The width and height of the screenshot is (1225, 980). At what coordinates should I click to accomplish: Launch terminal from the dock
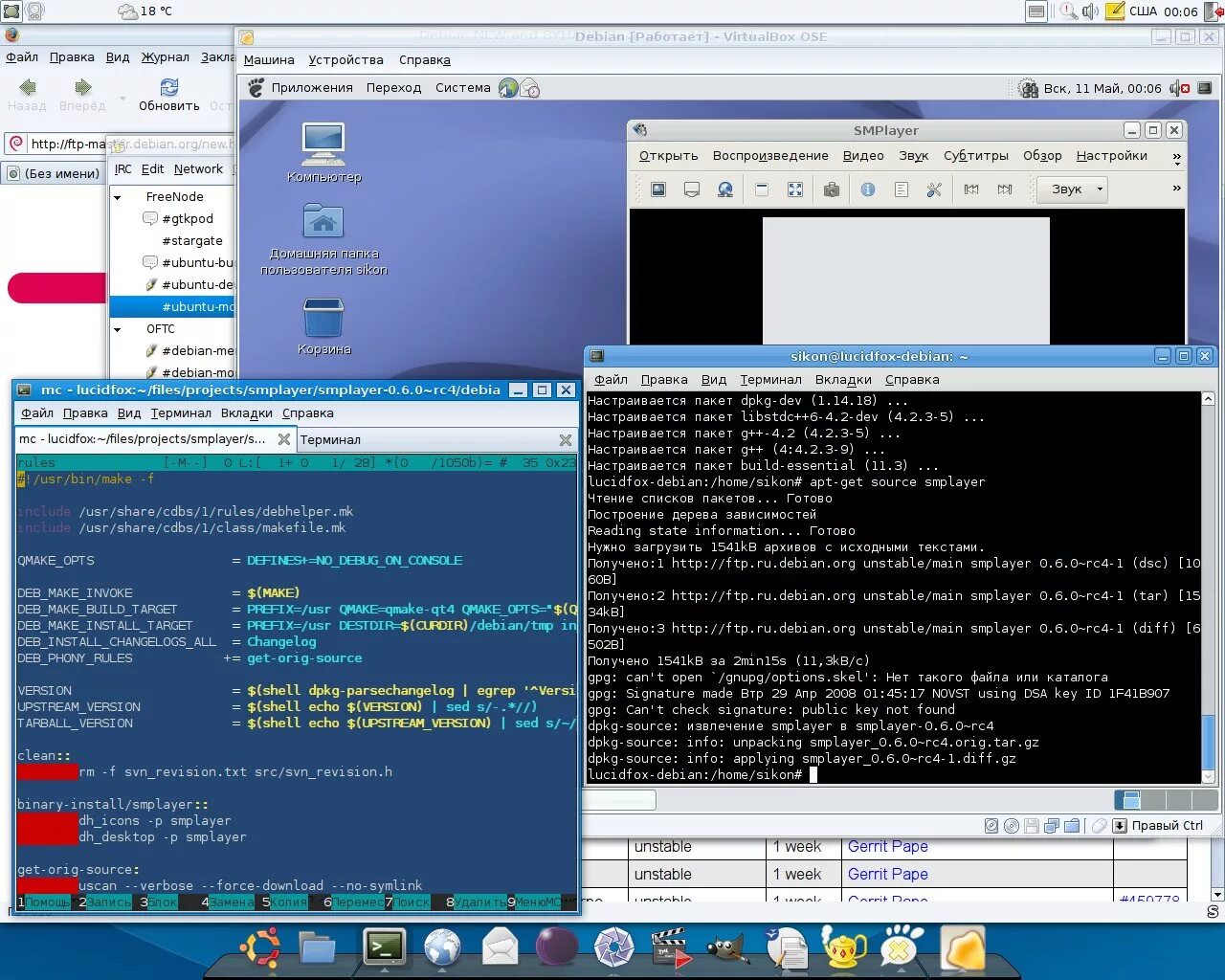pyautogui.click(x=385, y=947)
